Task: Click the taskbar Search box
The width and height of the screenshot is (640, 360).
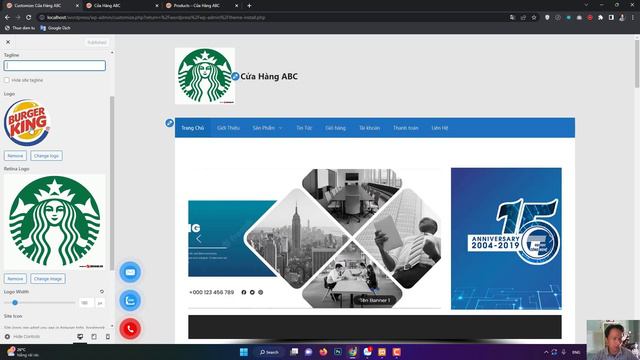Action: pos(269,352)
